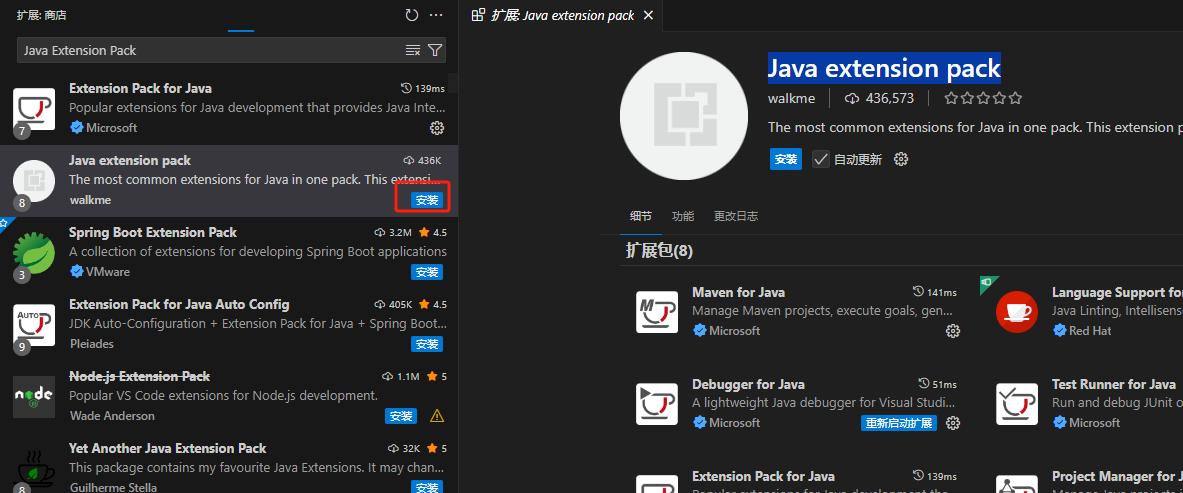Open manage gear for Extension Pack for Java
This screenshot has height=493, width=1183.
437,128
